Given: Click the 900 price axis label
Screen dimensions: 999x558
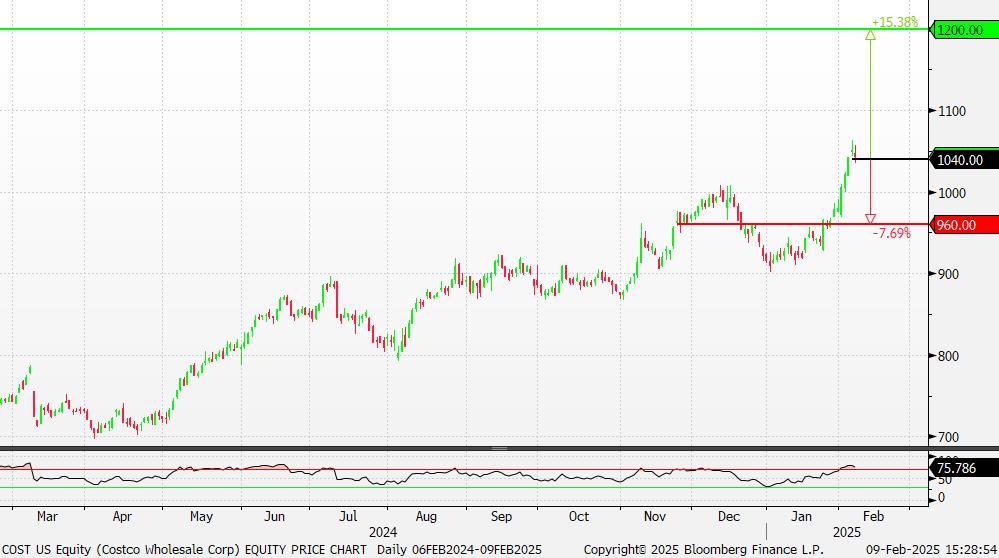Looking at the screenshot, I should [x=948, y=274].
